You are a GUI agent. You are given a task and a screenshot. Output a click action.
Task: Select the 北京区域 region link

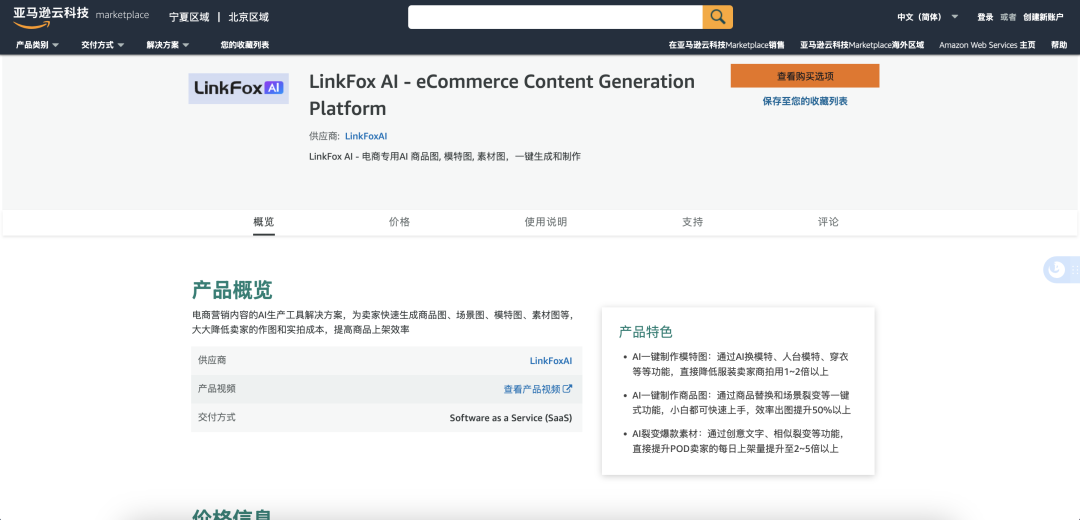click(249, 17)
